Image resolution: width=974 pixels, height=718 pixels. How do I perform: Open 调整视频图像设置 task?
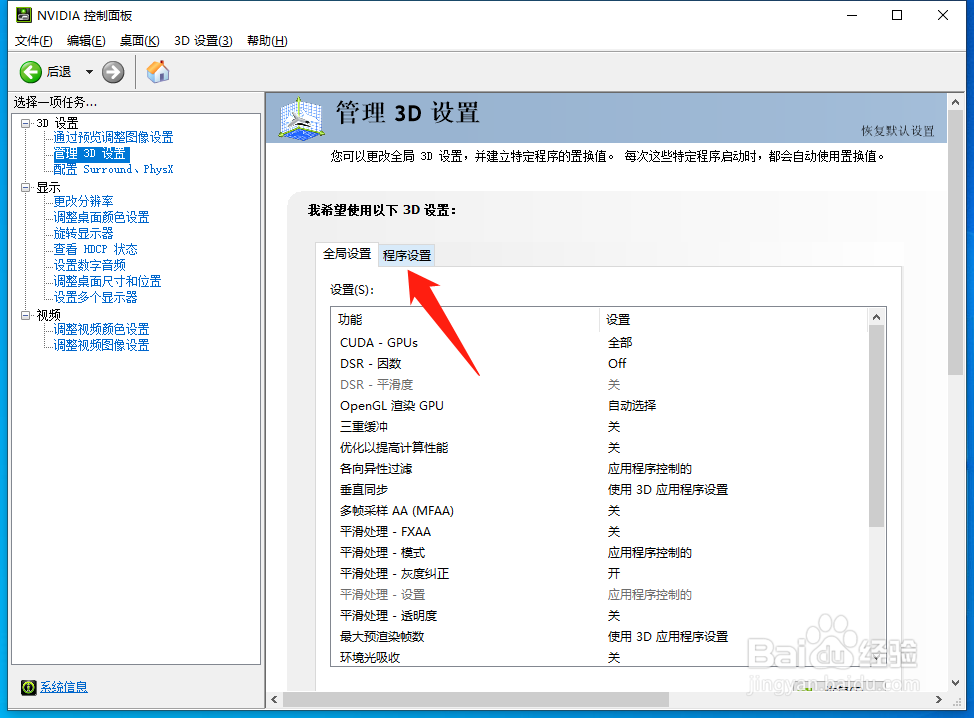click(101, 345)
